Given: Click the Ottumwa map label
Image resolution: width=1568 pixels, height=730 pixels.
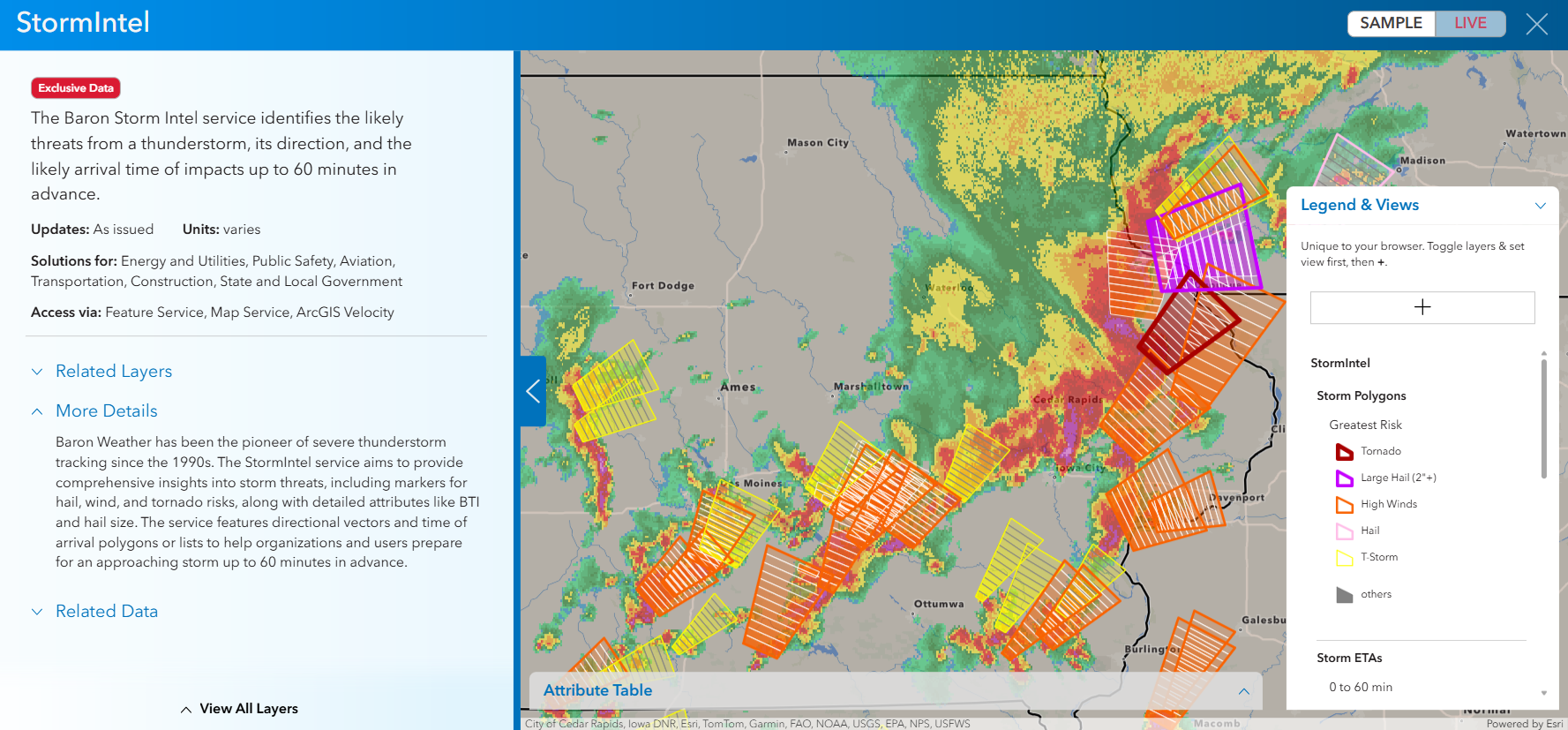Looking at the screenshot, I should pyautogui.click(x=939, y=605).
